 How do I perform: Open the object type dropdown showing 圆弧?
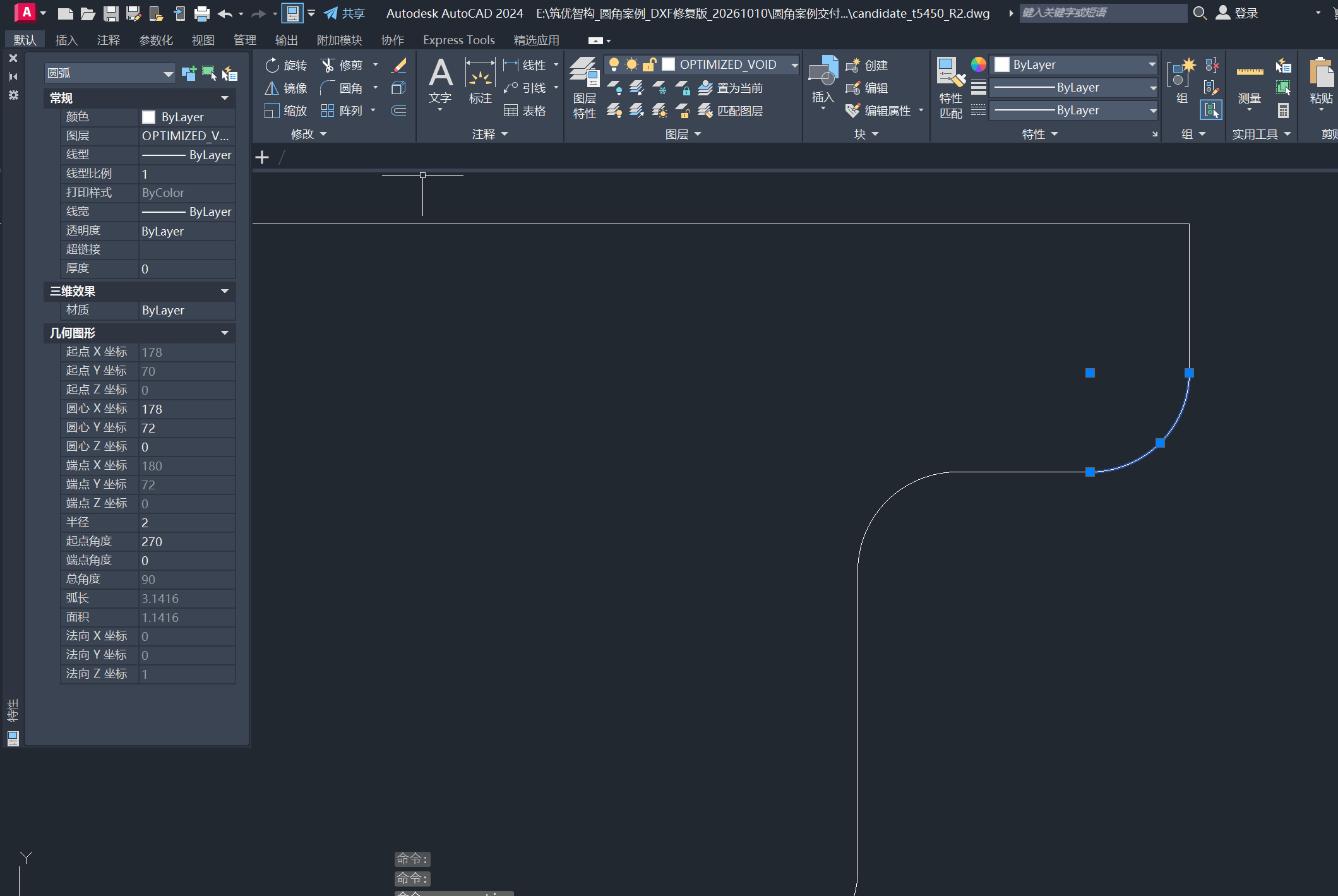[110, 73]
